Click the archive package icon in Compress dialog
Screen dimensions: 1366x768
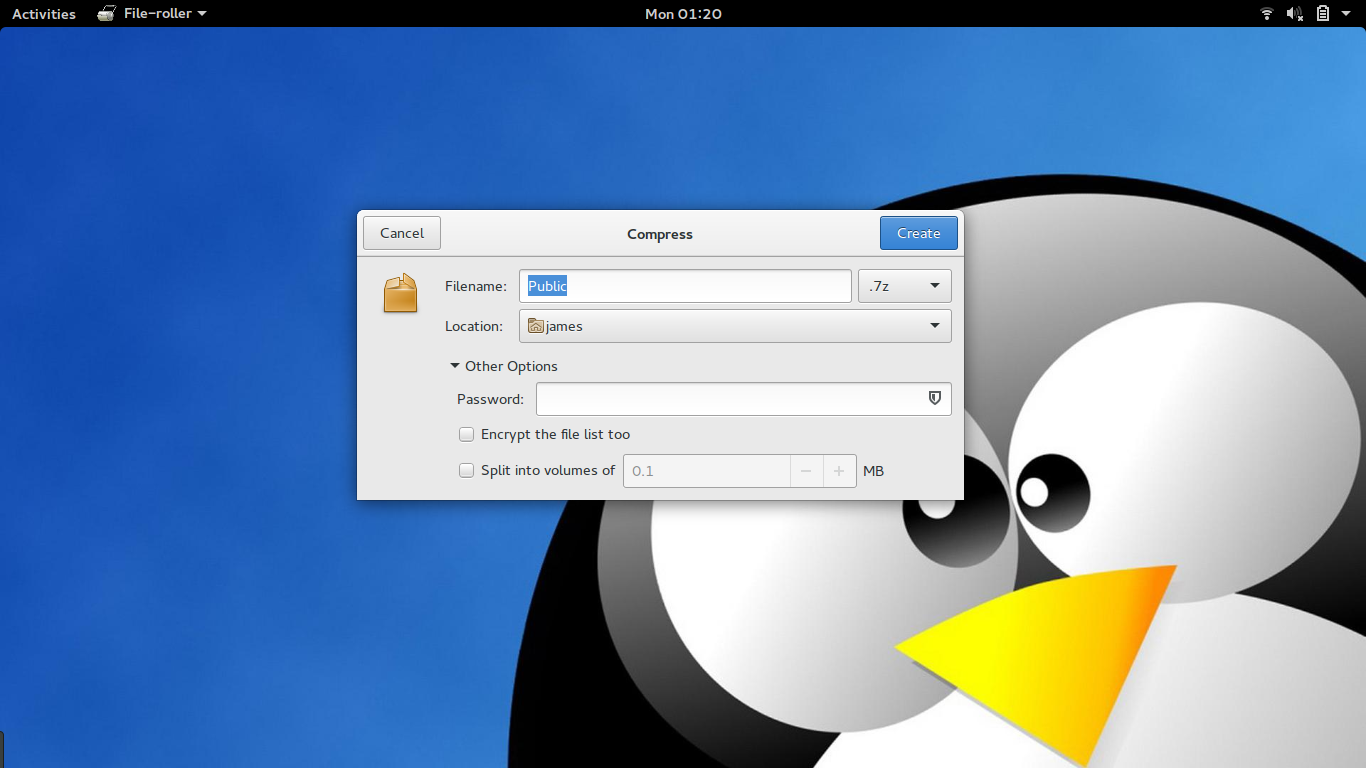(400, 294)
